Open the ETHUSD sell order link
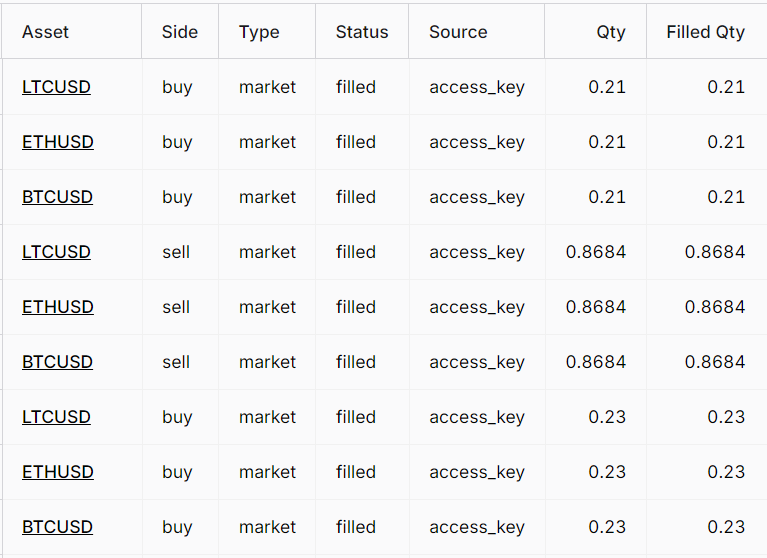767x558 pixels. click(58, 307)
